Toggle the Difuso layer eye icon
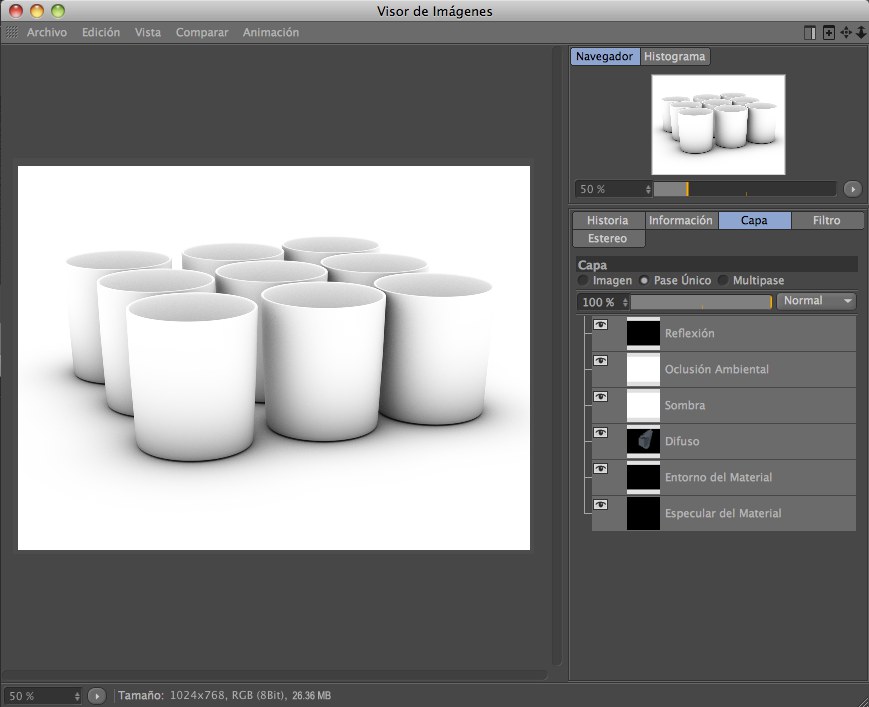Screen dimensions: 869x707 click(601, 433)
